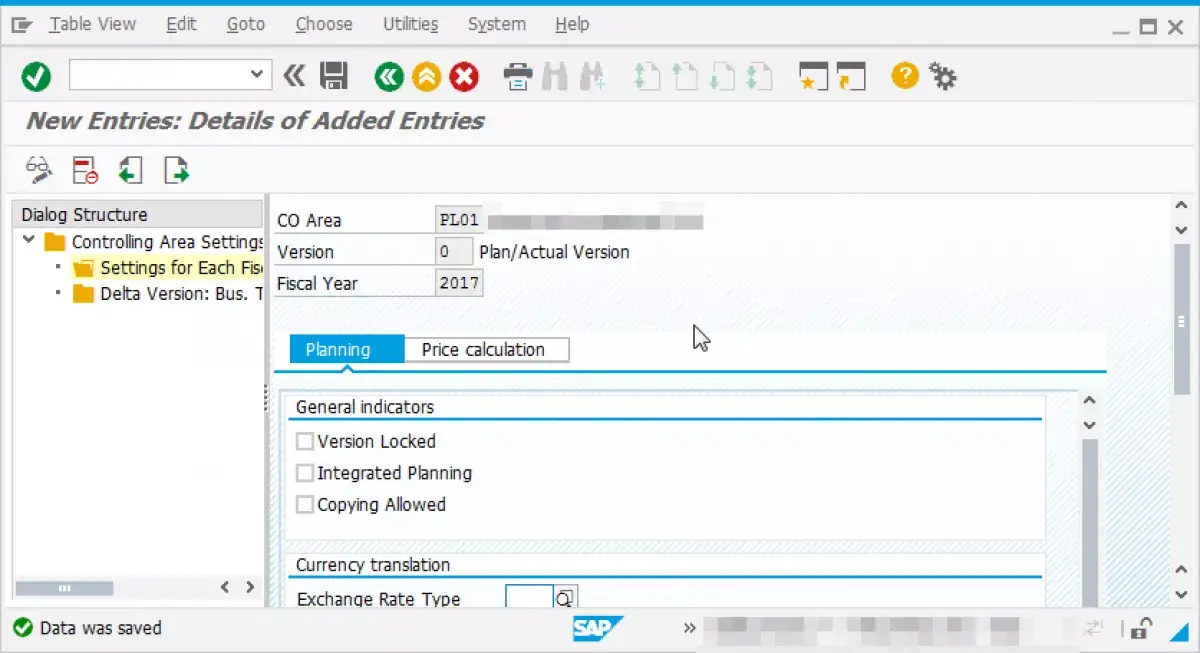The width and height of the screenshot is (1200, 653).
Task: Click the Delete entry icon
Action: 85,170
